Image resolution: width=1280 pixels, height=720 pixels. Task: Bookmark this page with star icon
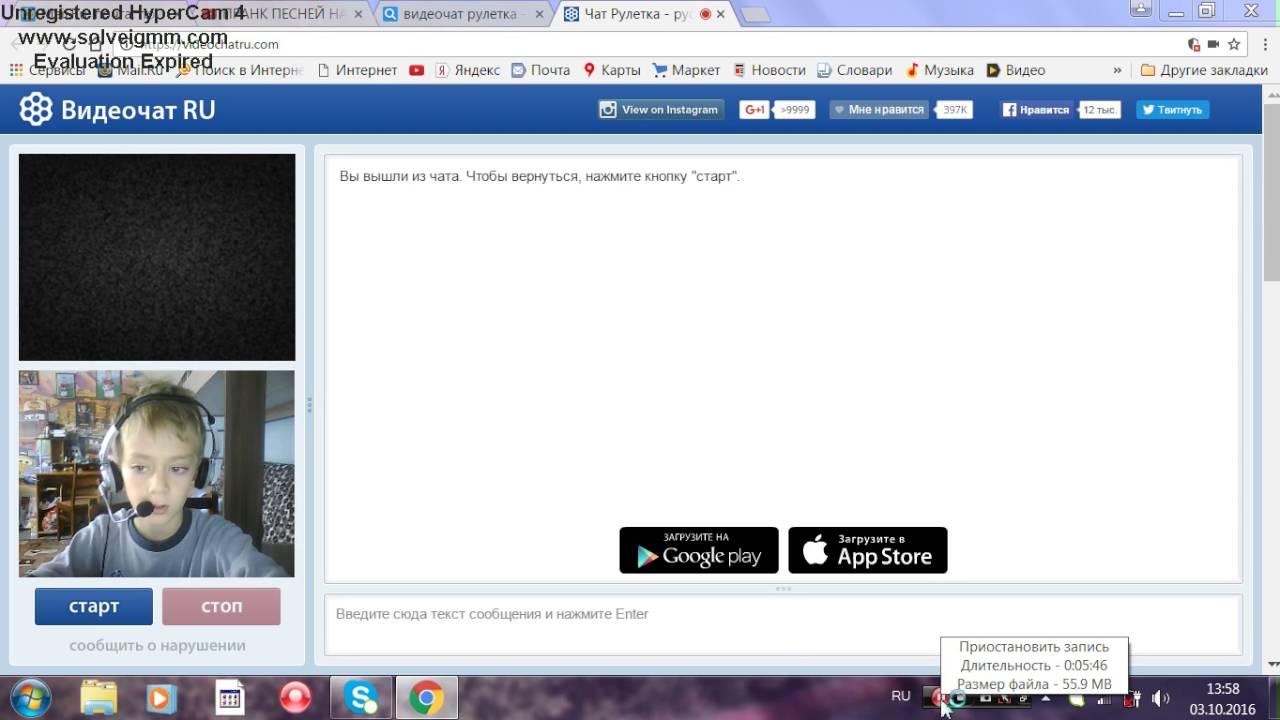[1234, 44]
